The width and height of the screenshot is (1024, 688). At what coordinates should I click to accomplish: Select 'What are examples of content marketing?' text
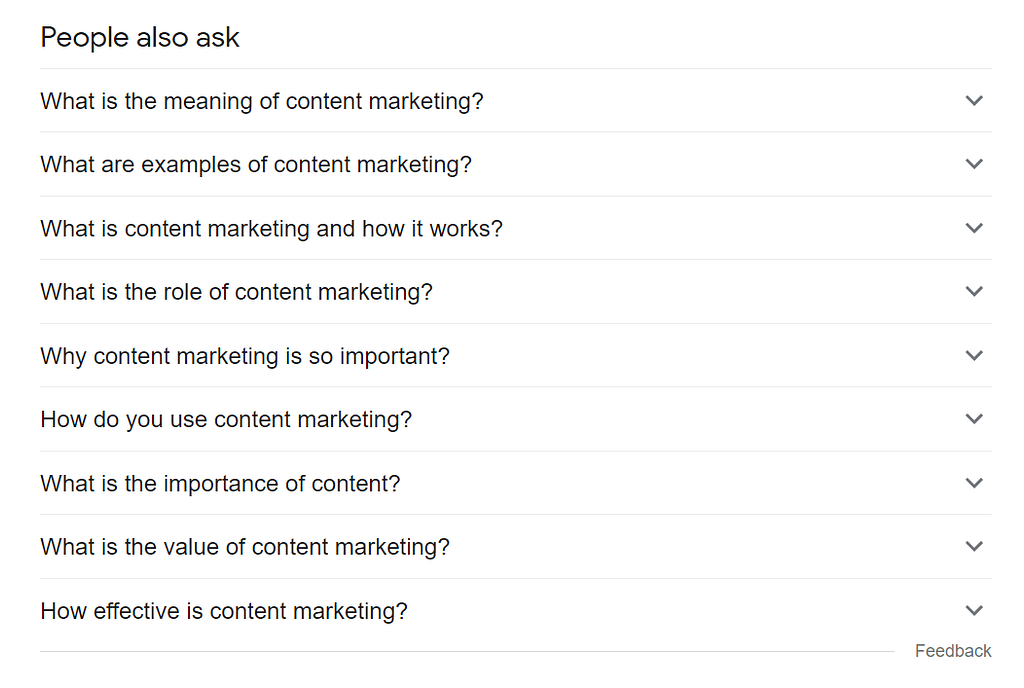click(x=255, y=165)
